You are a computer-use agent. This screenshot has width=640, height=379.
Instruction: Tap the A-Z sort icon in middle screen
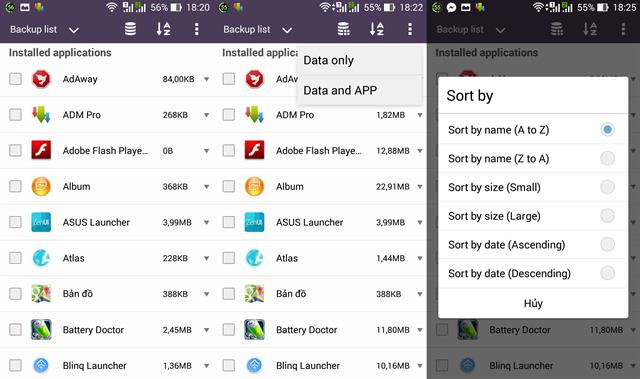(377, 29)
